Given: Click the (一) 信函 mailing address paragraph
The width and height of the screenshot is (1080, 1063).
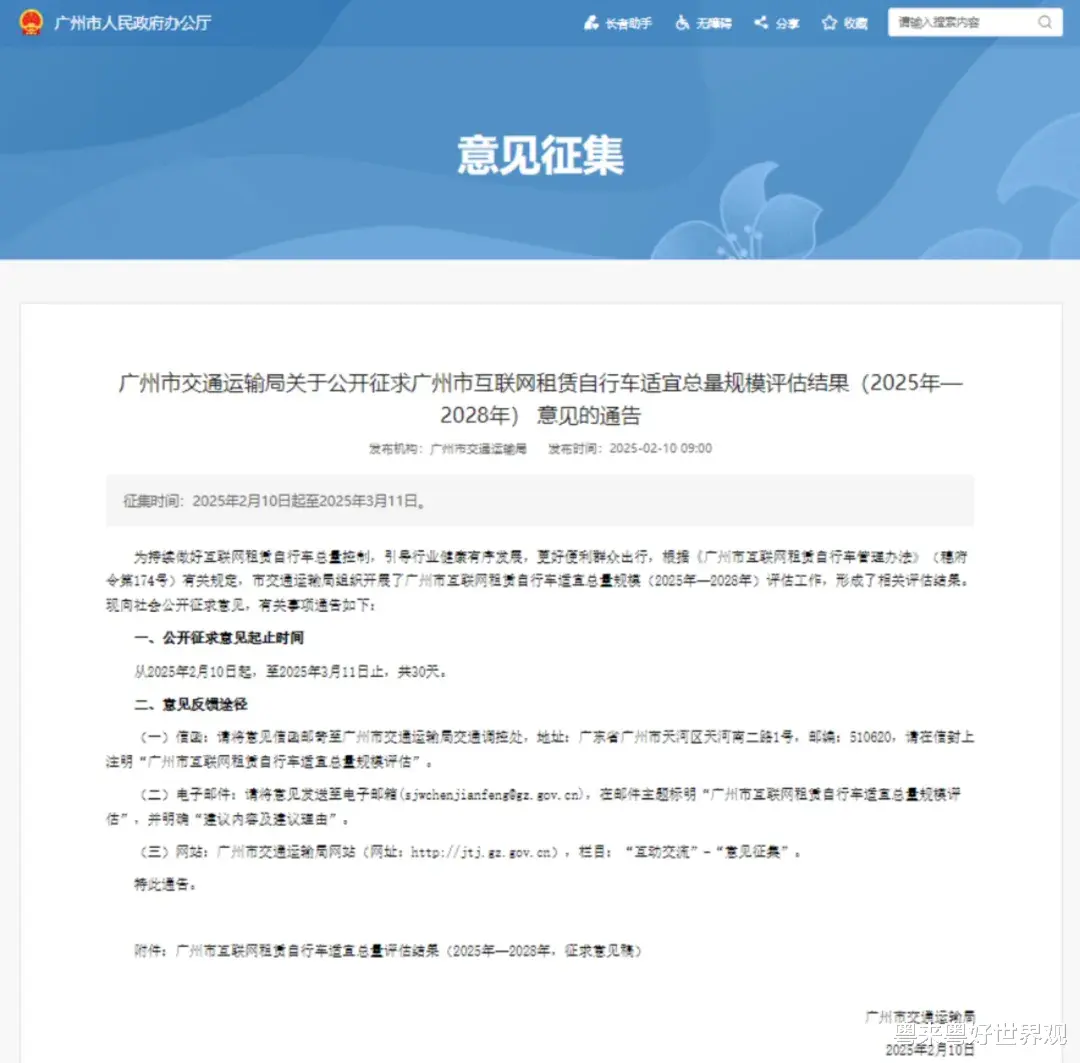Looking at the screenshot, I should point(540,750).
